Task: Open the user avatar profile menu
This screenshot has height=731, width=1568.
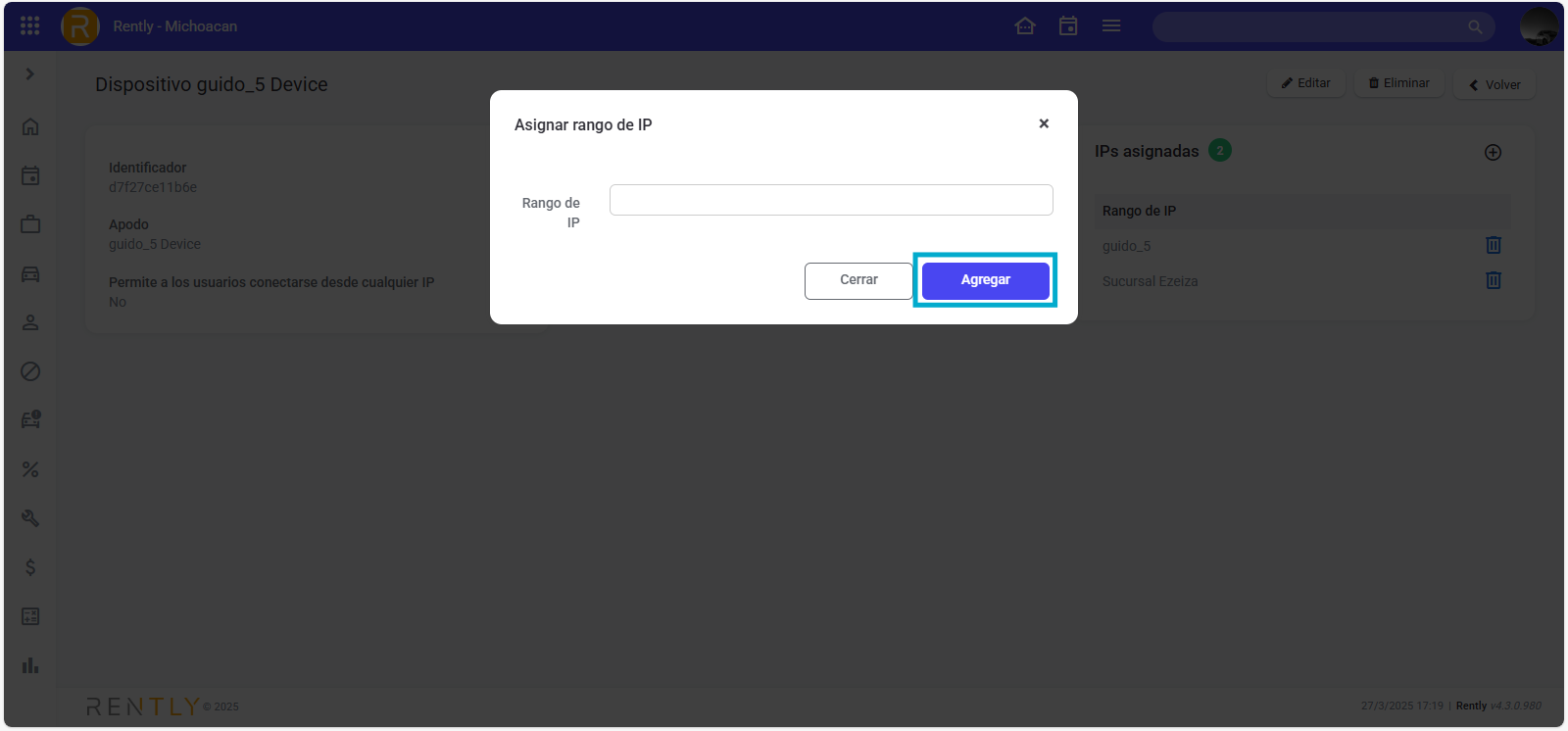Action: pos(1539,26)
